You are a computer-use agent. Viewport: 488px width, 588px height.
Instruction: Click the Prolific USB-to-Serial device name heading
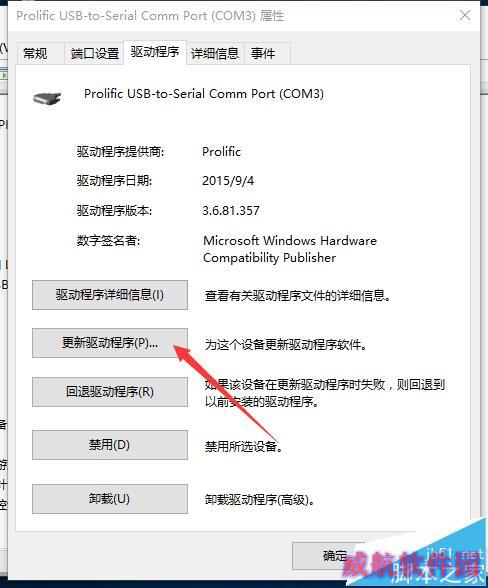pyautogui.click(x=204, y=94)
